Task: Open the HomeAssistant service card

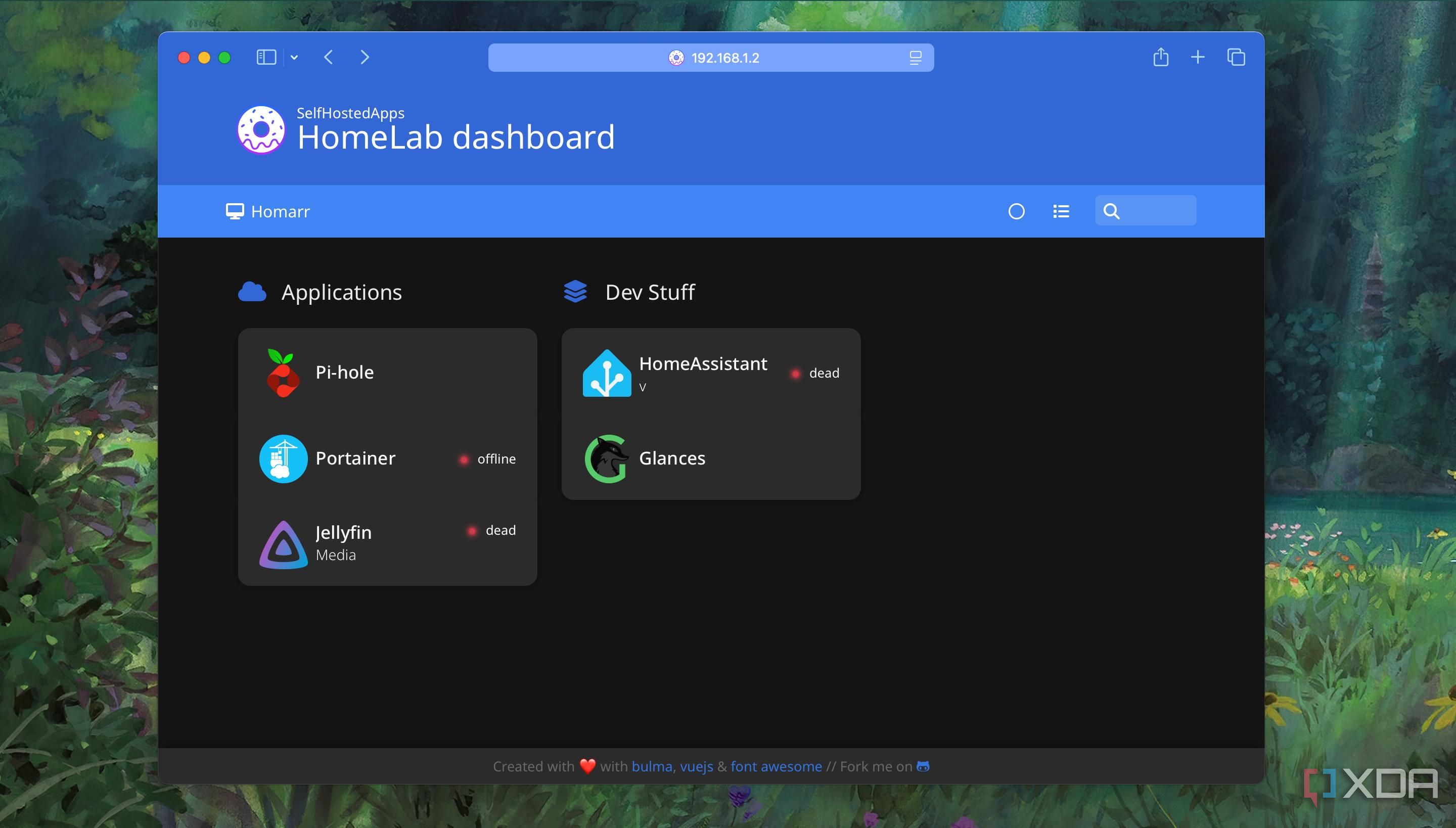Action: [711, 373]
